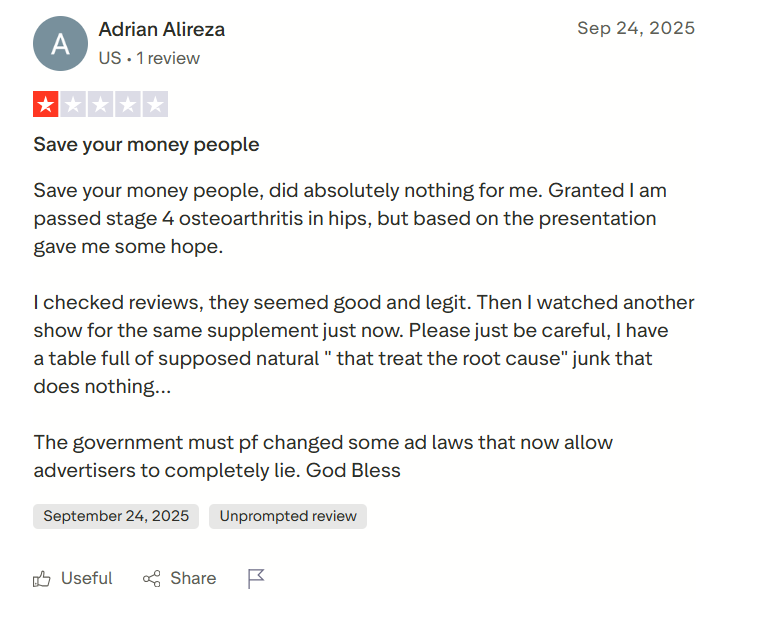Viewport: 762px width, 623px height.
Task: Open the 'Save your money people' review title
Action: pos(146,145)
